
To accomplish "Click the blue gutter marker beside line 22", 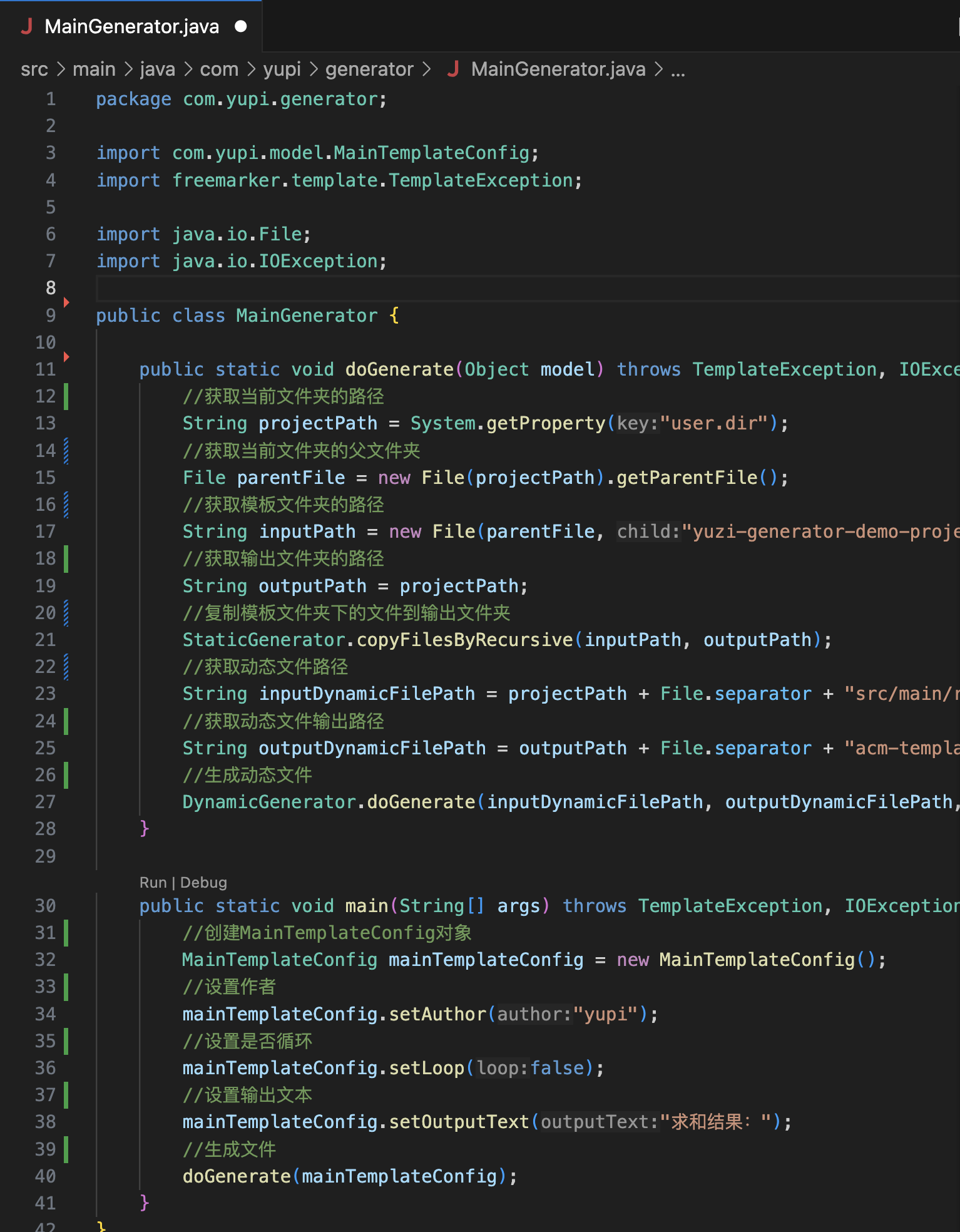I will [x=66, y=667].
